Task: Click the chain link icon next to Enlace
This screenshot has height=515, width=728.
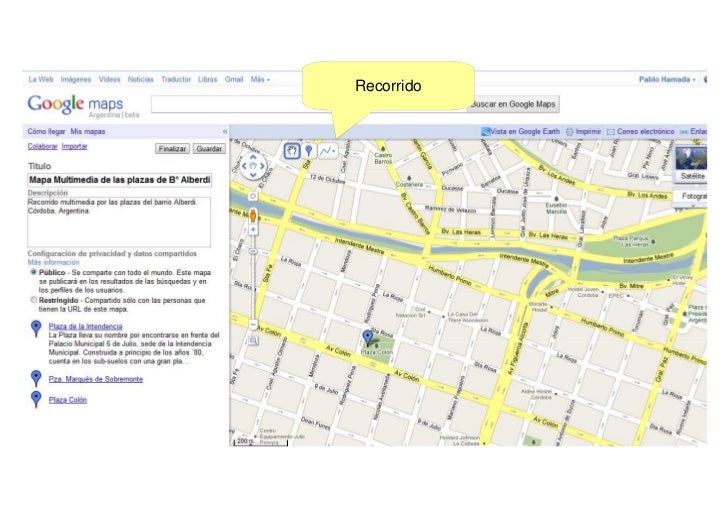Action: click(684, 132)
